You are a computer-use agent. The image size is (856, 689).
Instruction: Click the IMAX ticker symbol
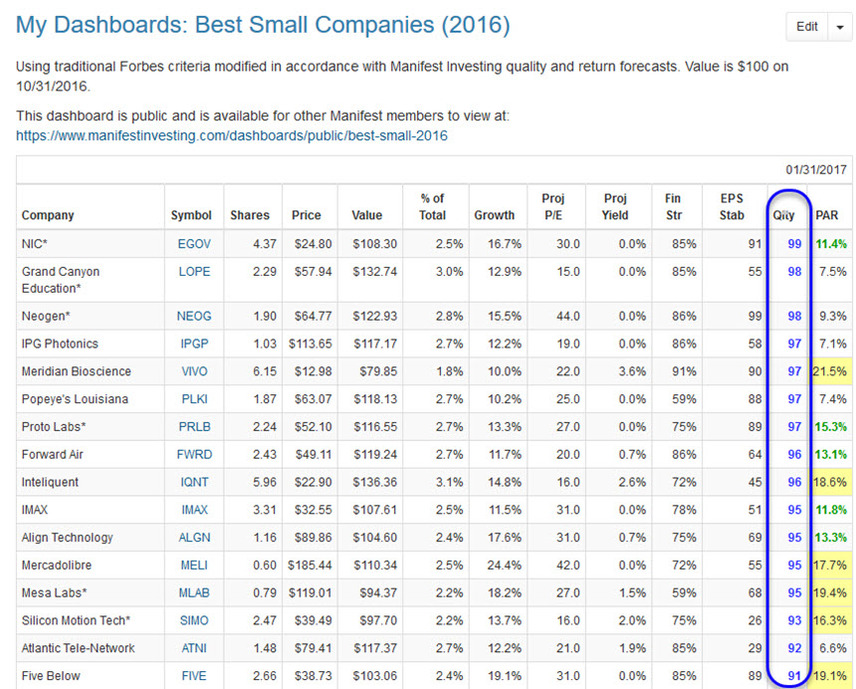click(193, 510)
